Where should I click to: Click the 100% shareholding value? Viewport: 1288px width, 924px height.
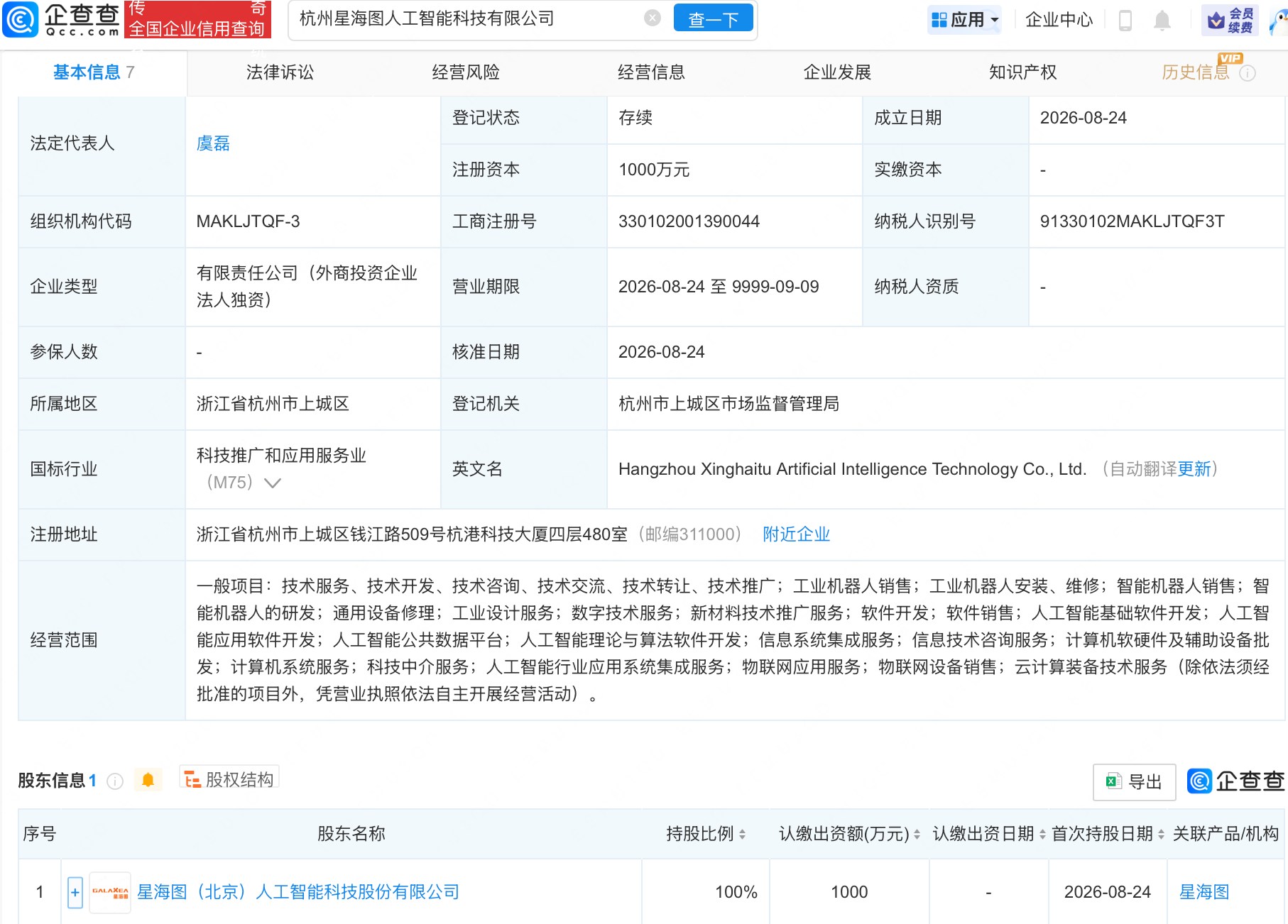click(x=736, y=892)
